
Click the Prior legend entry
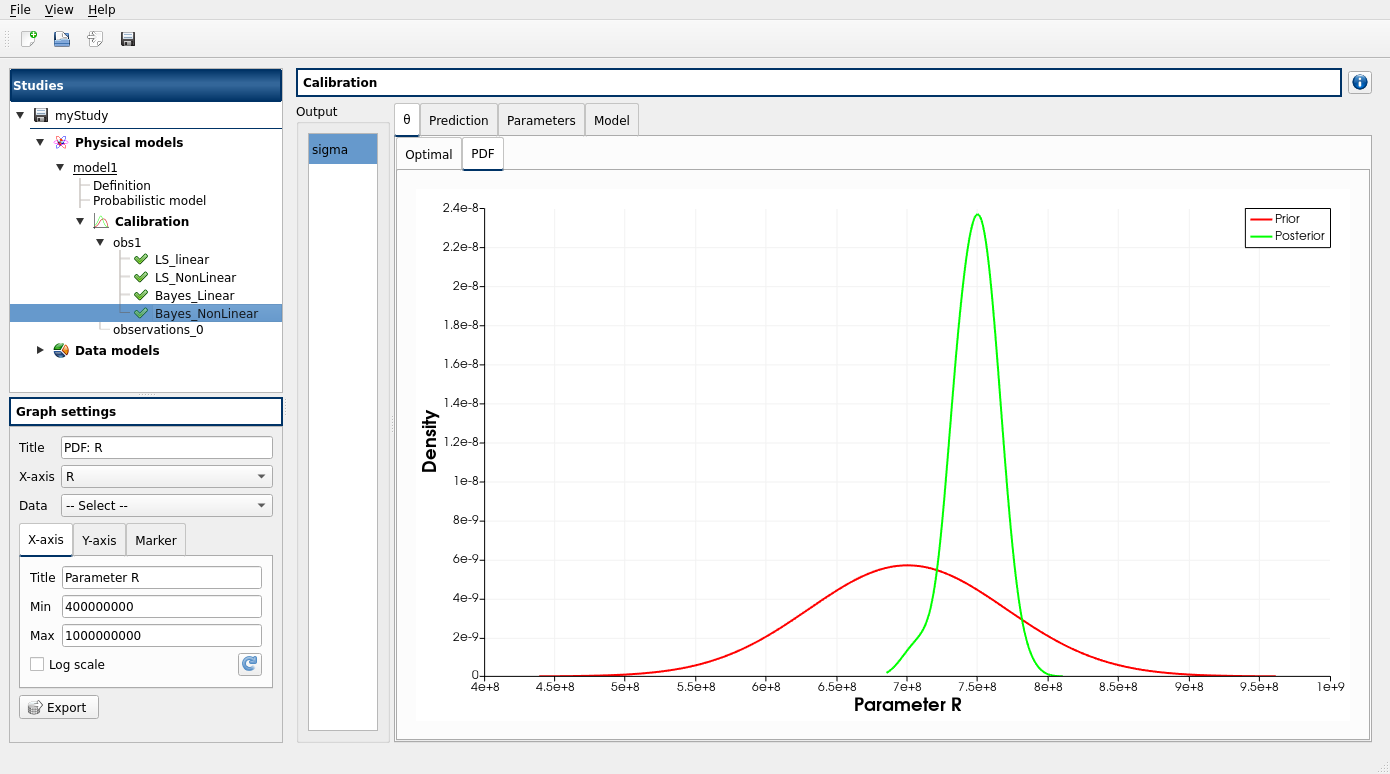[x=1287, y=219]
